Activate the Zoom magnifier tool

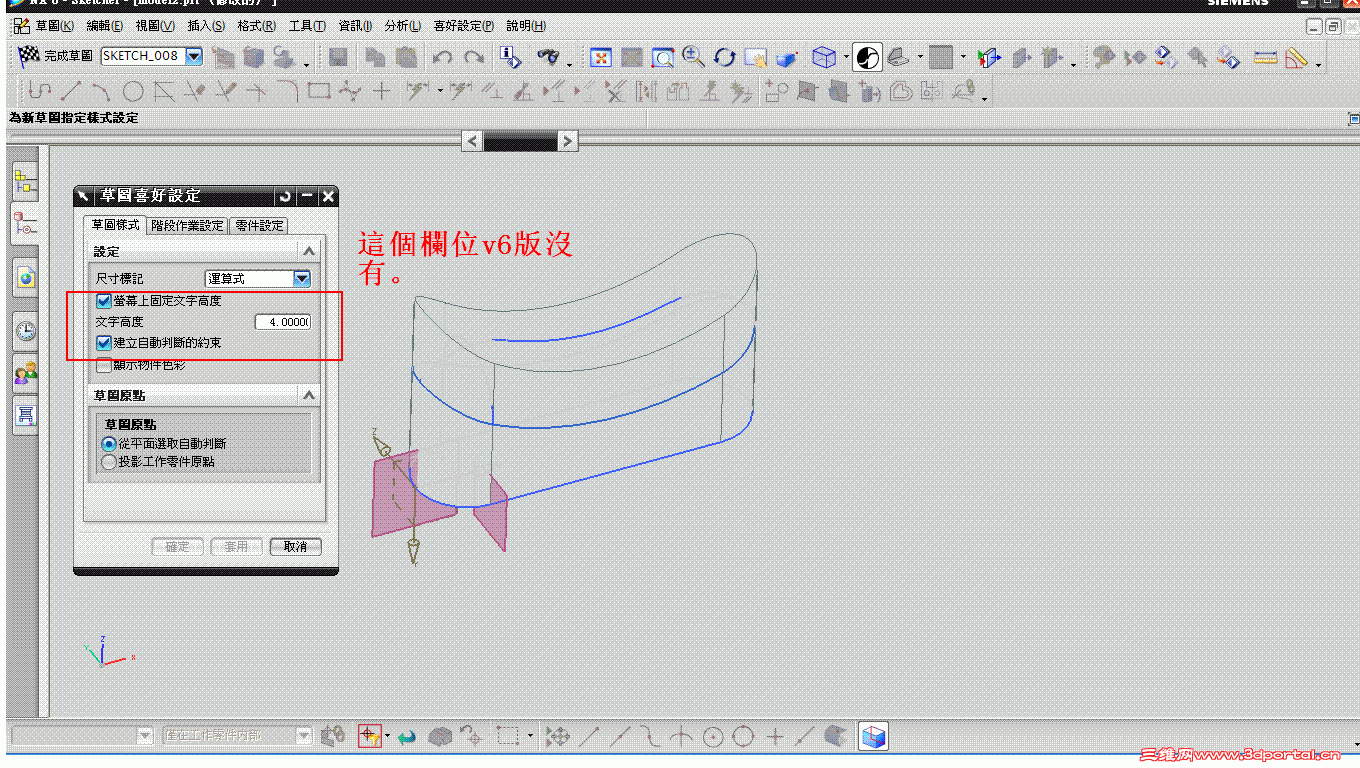694,57
